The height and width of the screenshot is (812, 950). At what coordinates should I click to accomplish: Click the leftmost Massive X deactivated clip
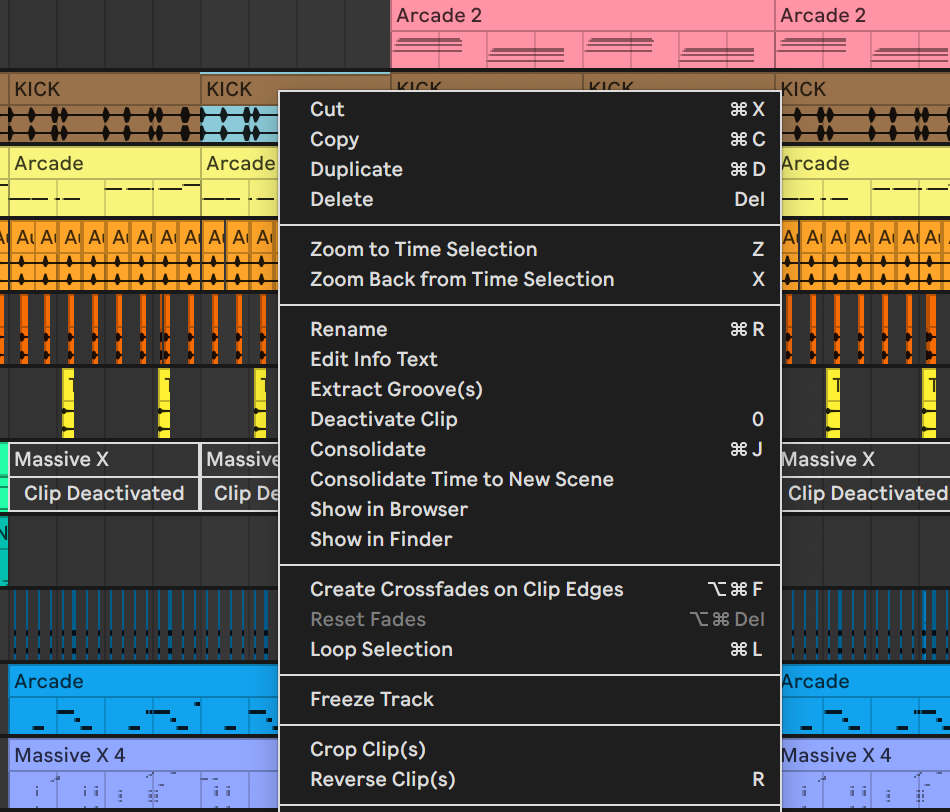click(104, 476)
